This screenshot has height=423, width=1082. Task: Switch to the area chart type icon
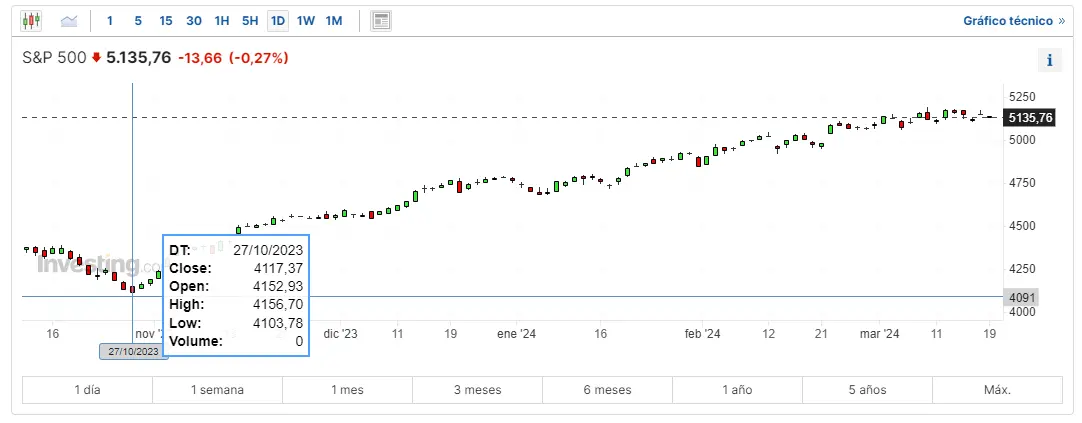(69, 21)
